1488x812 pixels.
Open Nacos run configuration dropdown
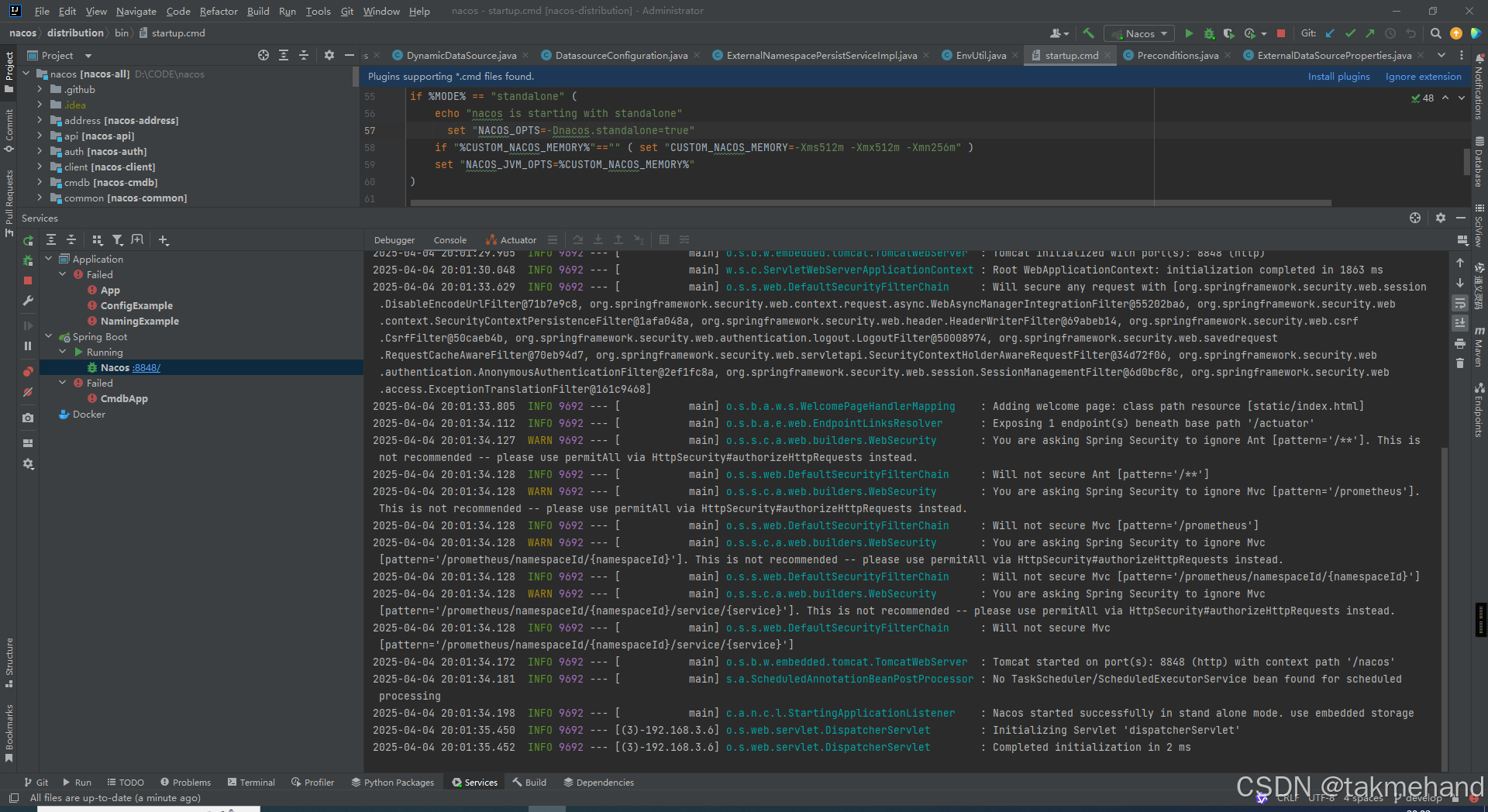click(1140, 33)
